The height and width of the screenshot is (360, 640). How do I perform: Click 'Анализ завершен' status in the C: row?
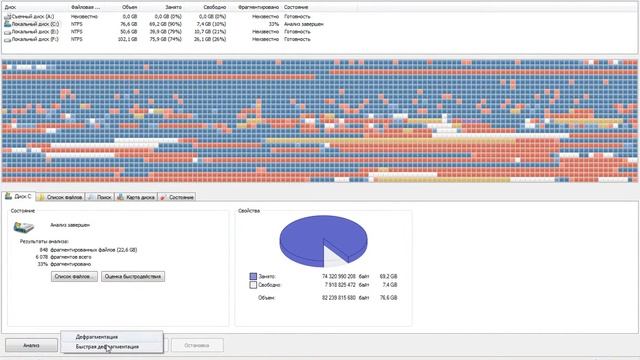[x=304, y=24]
